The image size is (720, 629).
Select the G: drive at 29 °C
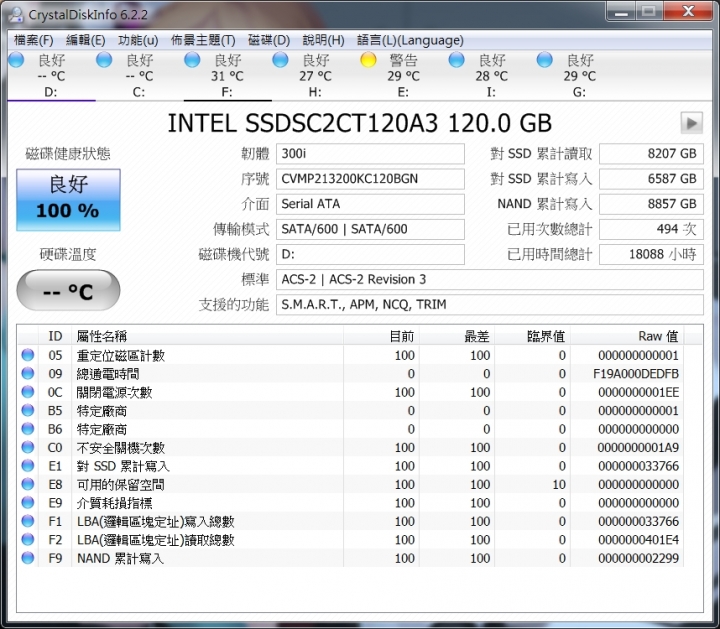click(x=579, y=75)
